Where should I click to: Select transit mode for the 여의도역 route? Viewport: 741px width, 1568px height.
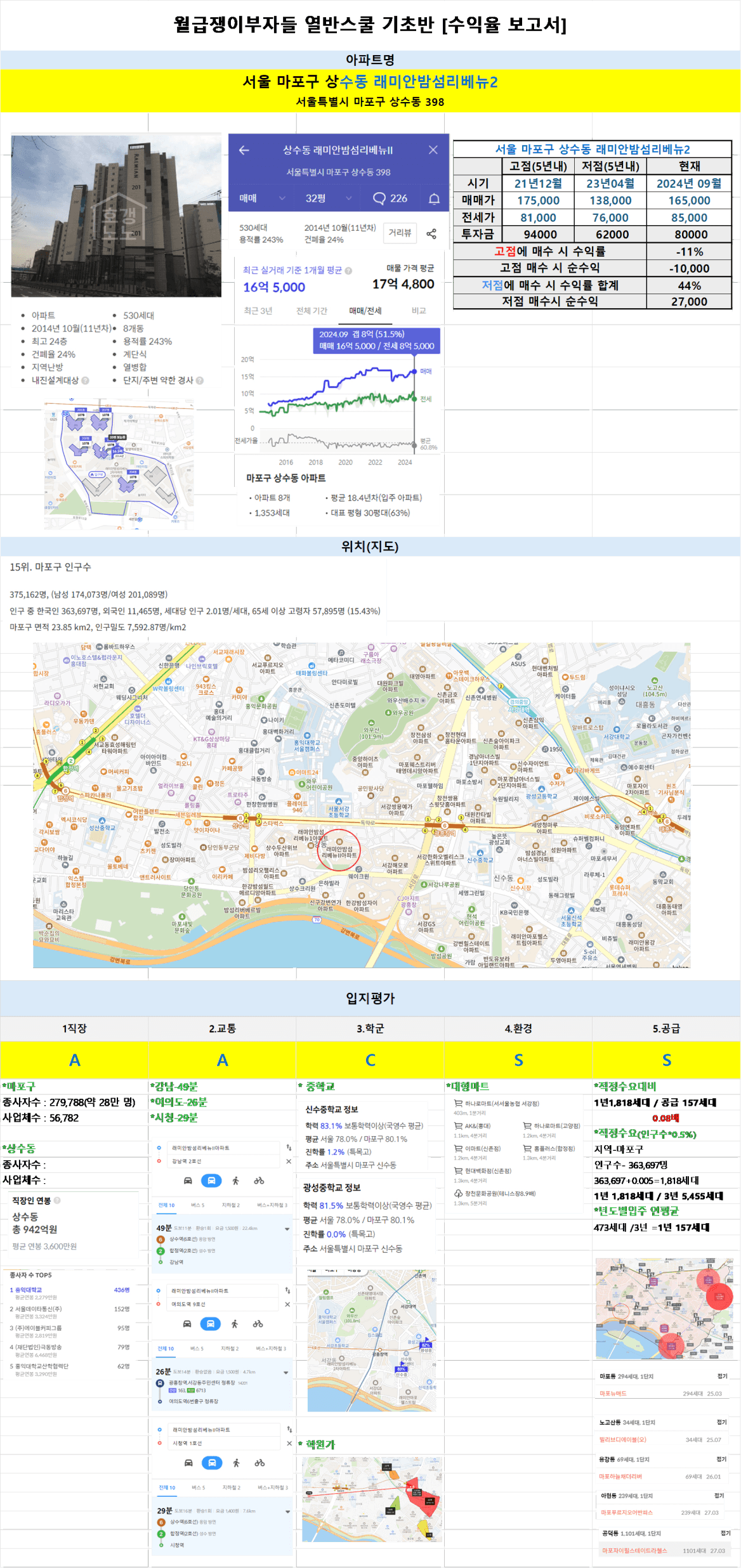tap(210, 1324)
